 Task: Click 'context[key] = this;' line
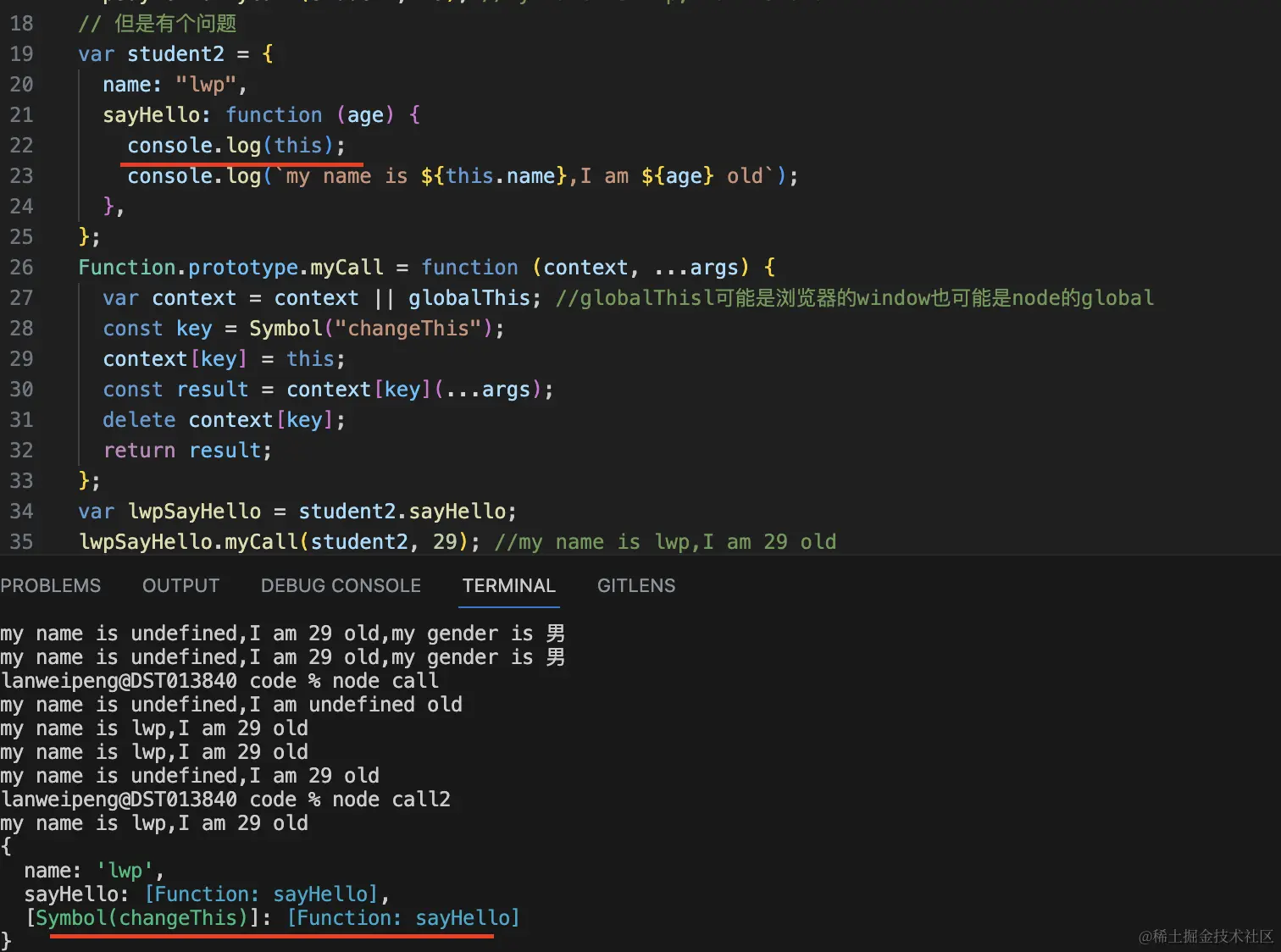point(224,359)
